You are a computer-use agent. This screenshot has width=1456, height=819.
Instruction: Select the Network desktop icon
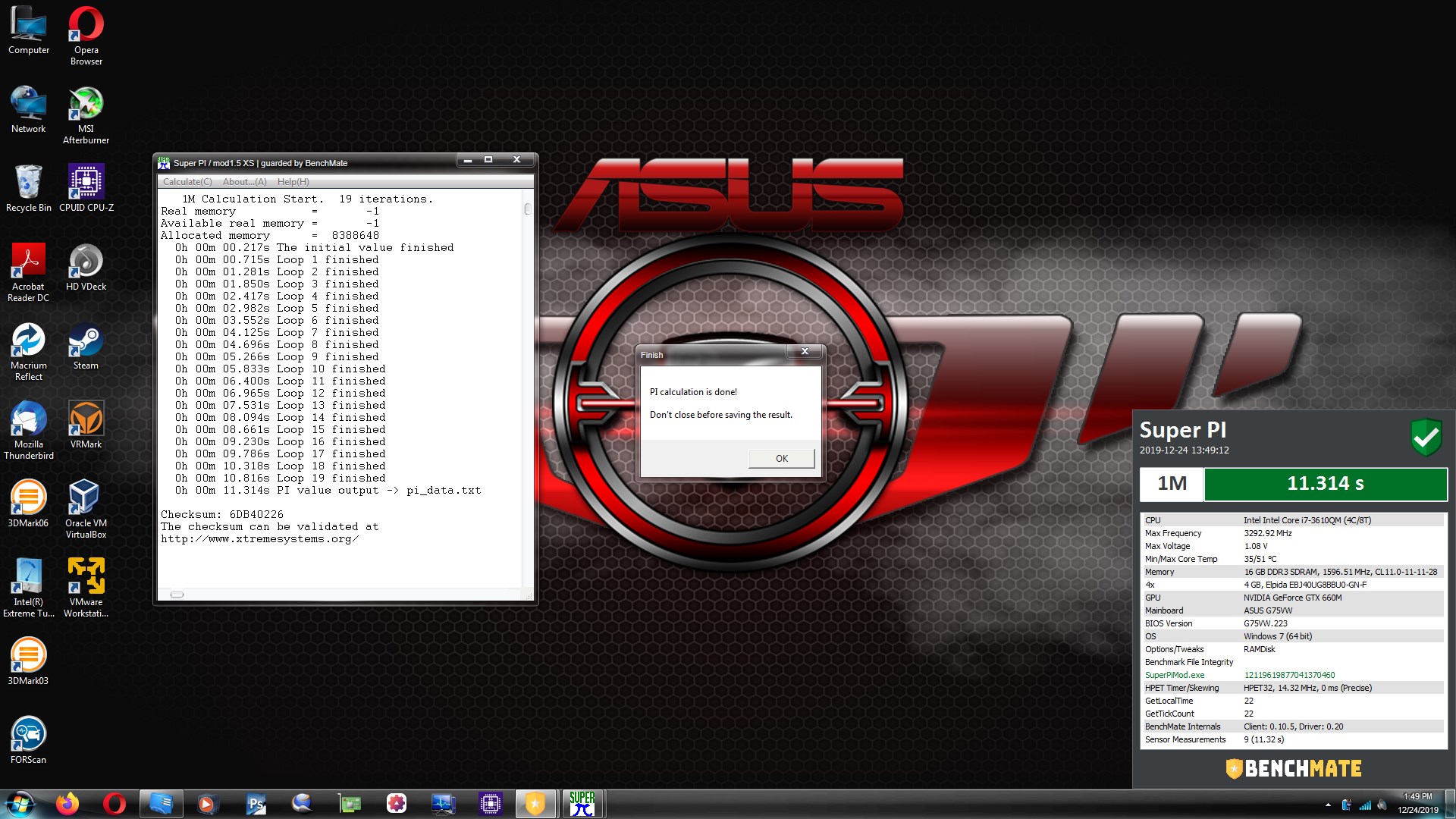[29, 109]
